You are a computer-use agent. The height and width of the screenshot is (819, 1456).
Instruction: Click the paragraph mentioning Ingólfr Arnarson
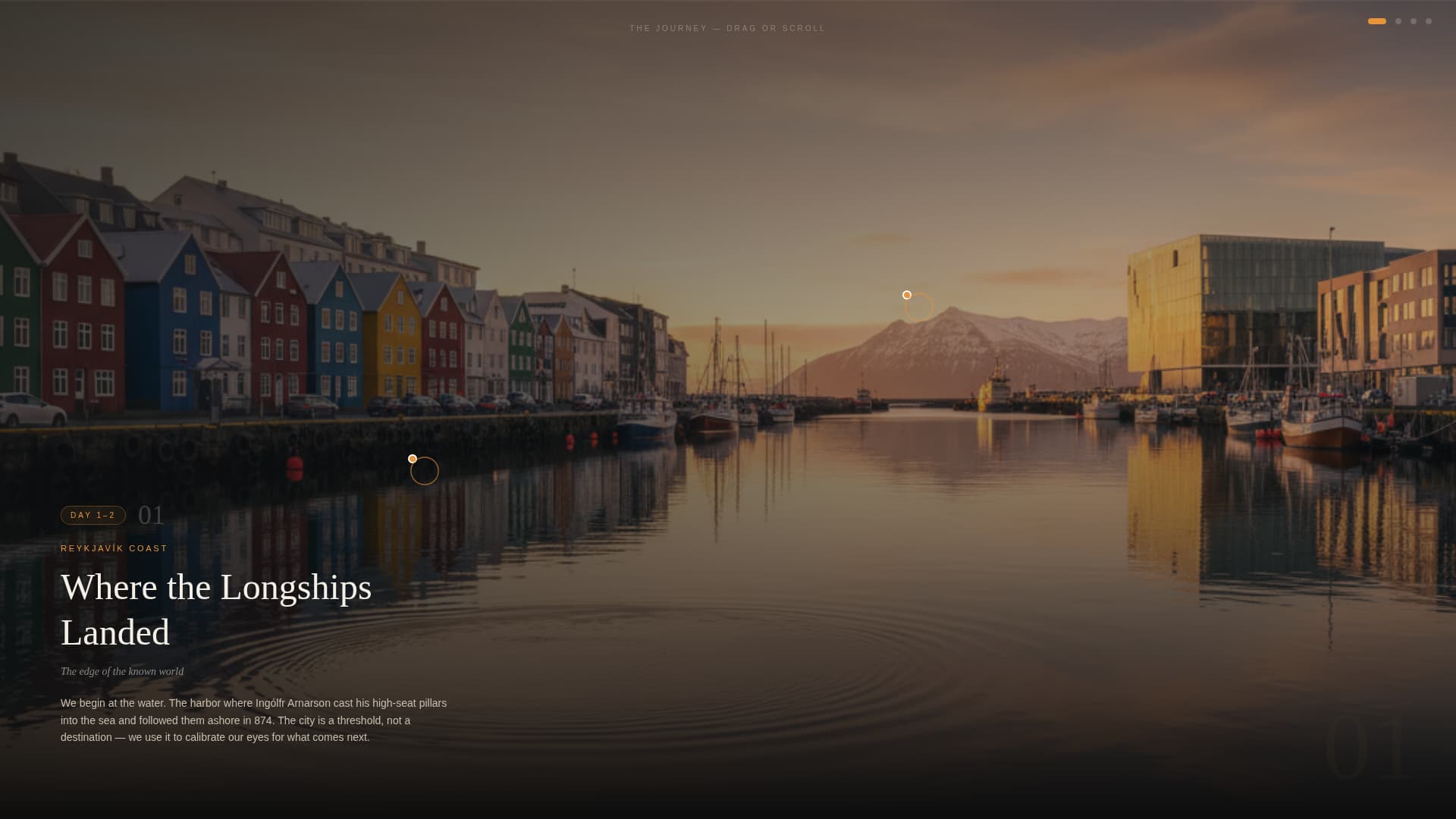[x=254, y=720]
